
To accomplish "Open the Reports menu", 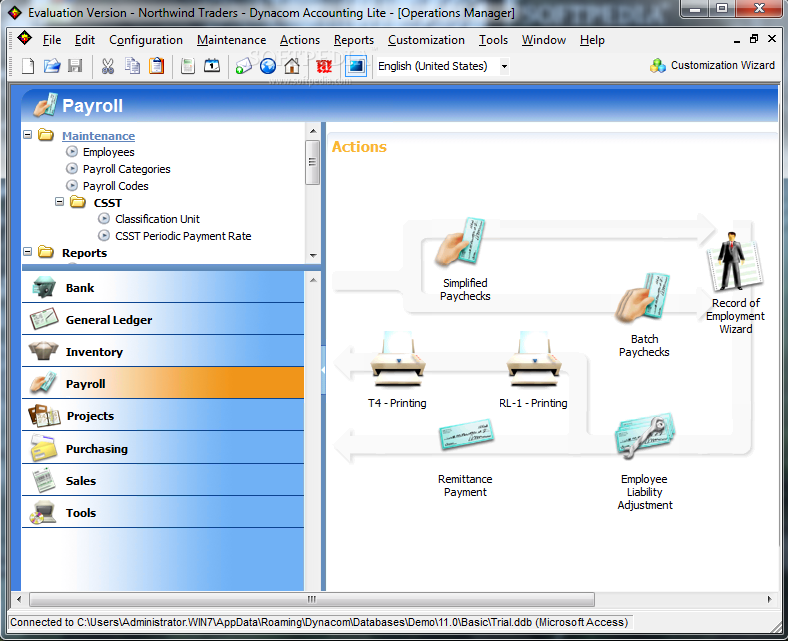I will 354,40.
